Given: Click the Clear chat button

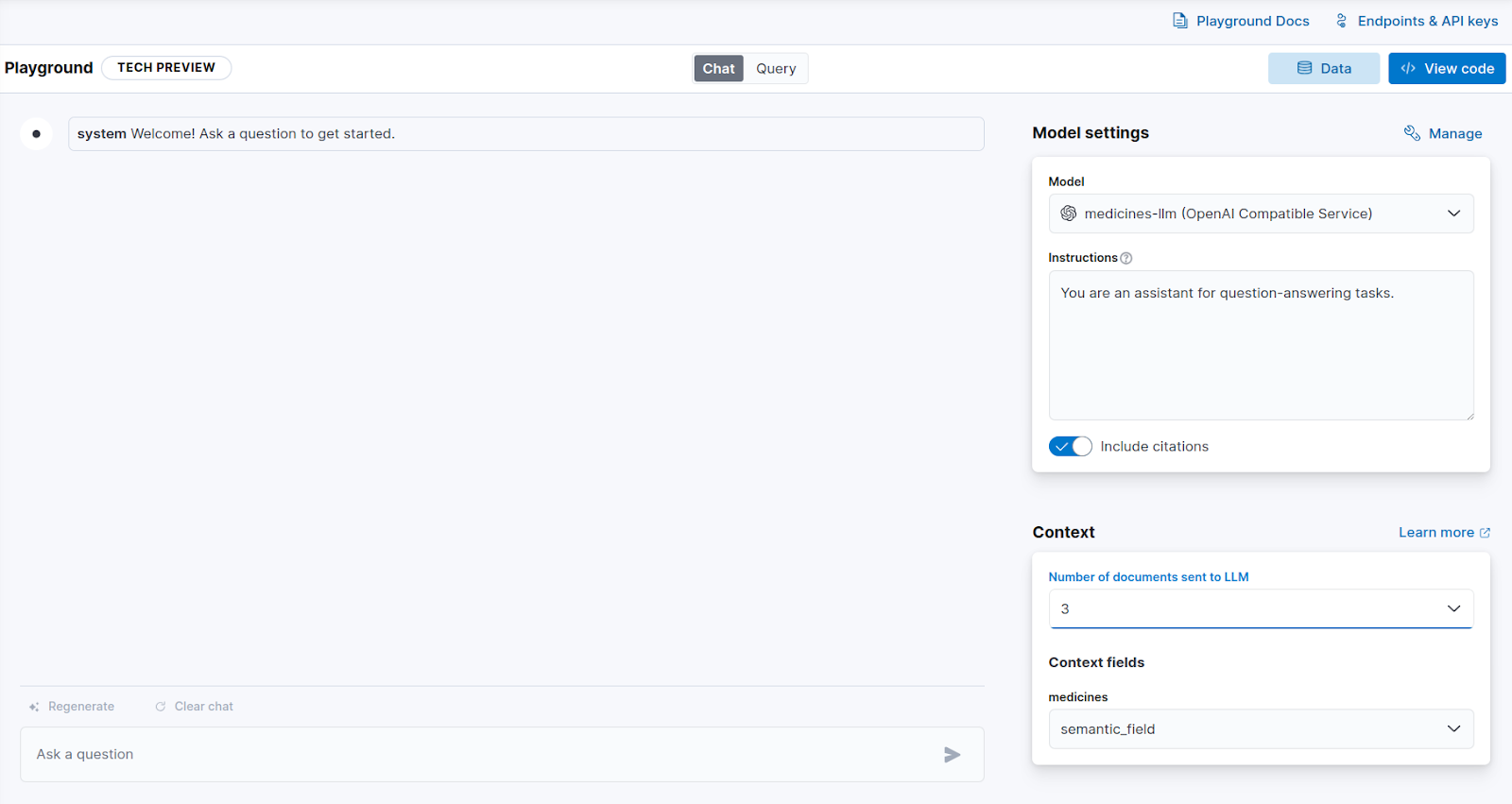Looking at the screenshot, I should point(194,707).
